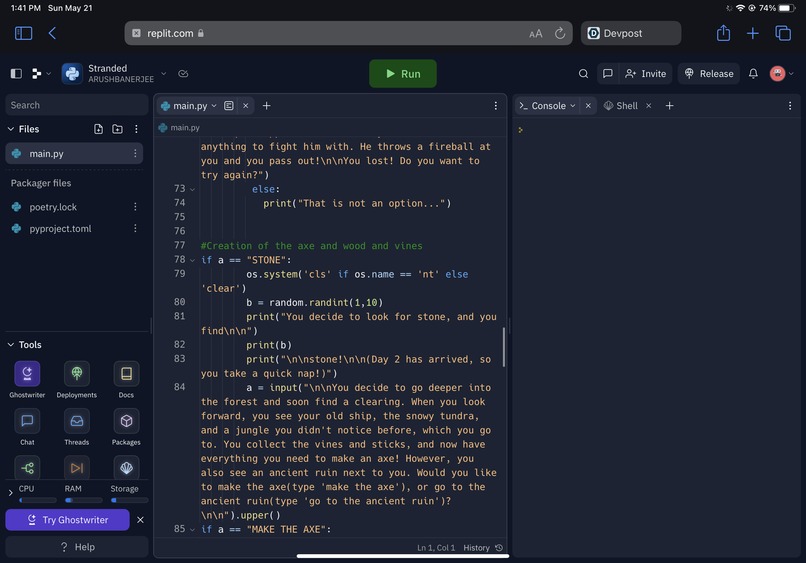The image size is (806, 563).
Task: Add a new tab in editor pane
Action: 266,105
